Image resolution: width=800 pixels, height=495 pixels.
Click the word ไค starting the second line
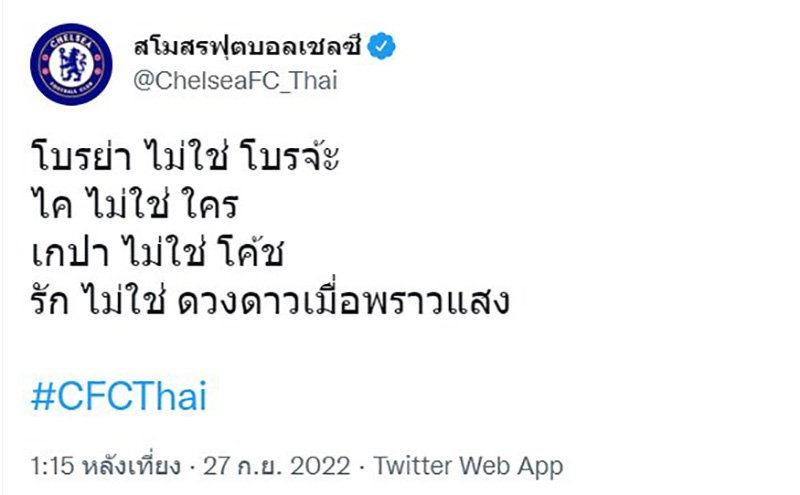coord(48,207)
